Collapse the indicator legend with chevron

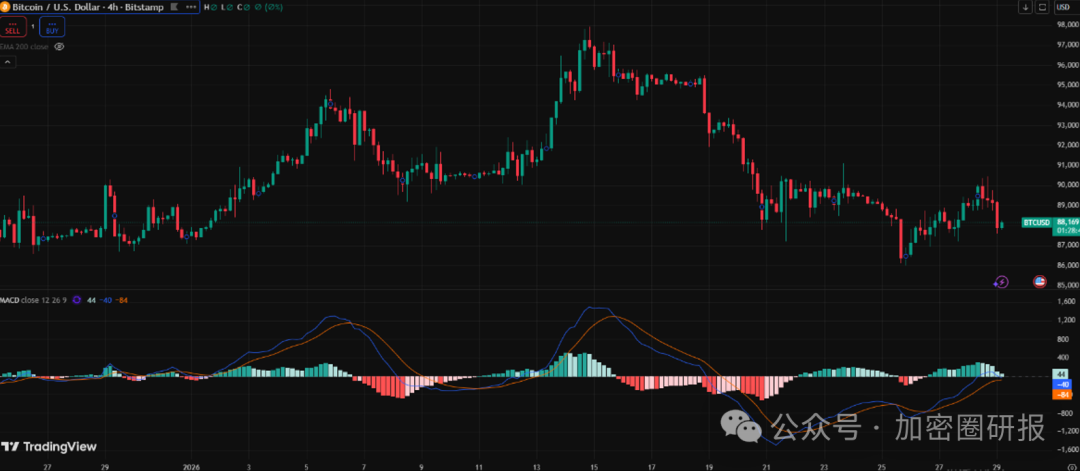click(8, 62)
